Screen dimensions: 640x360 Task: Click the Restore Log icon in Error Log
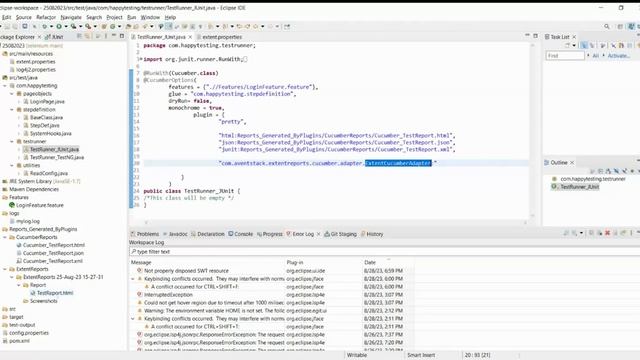coord(623,233)
